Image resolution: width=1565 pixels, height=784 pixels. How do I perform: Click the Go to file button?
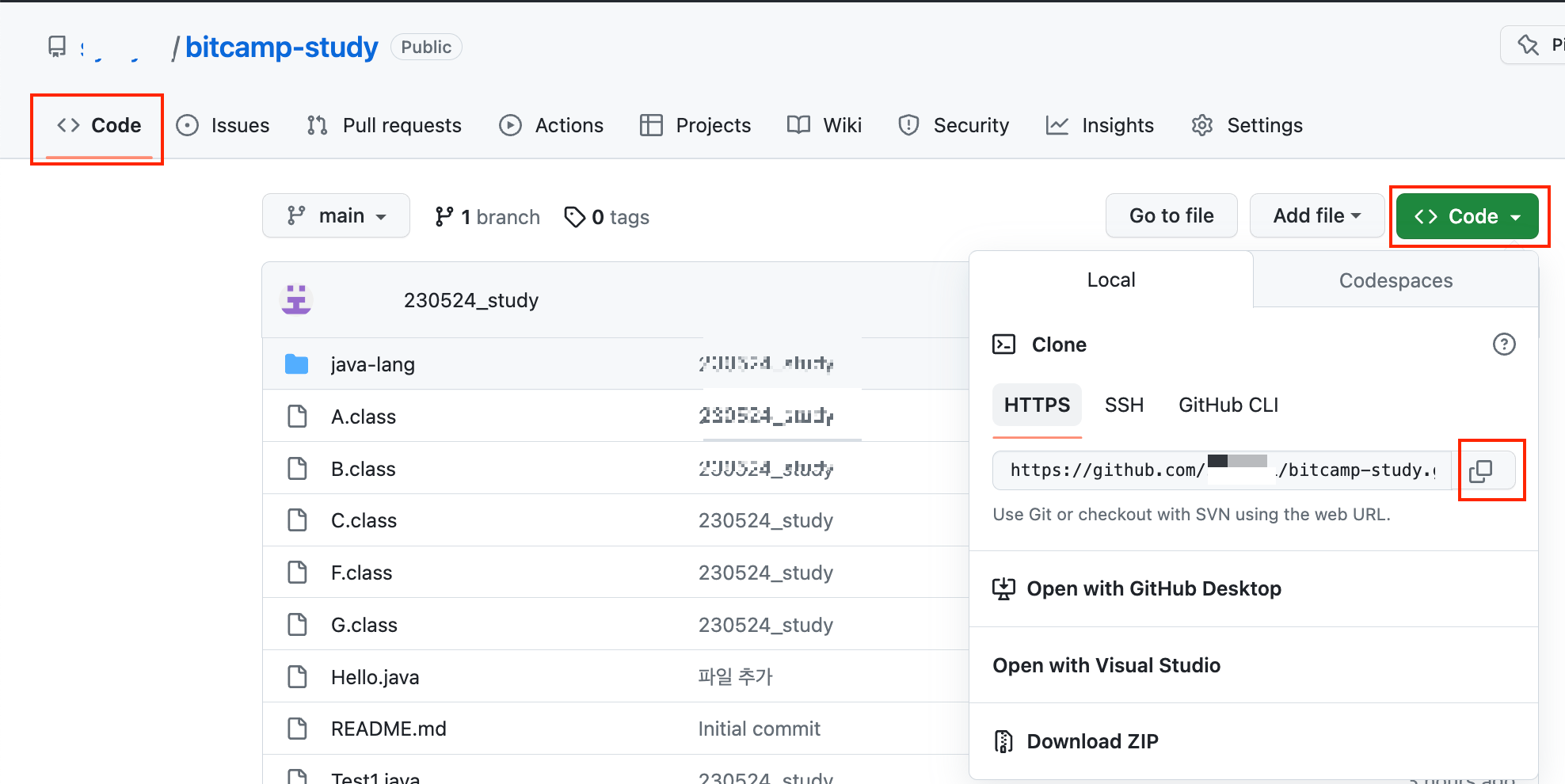coord(1171,215)
